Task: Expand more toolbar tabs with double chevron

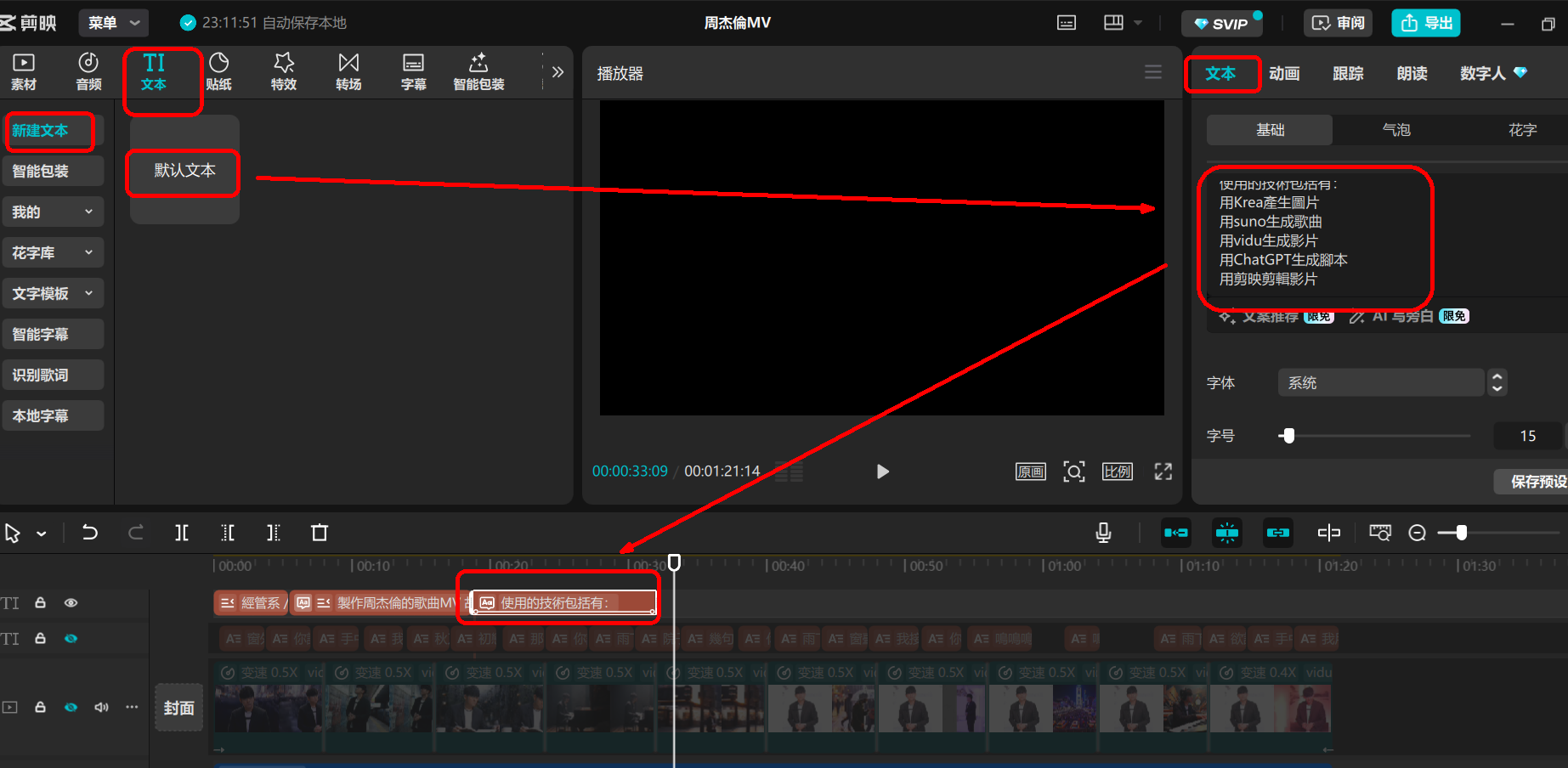Action: [x=558, y=72]
